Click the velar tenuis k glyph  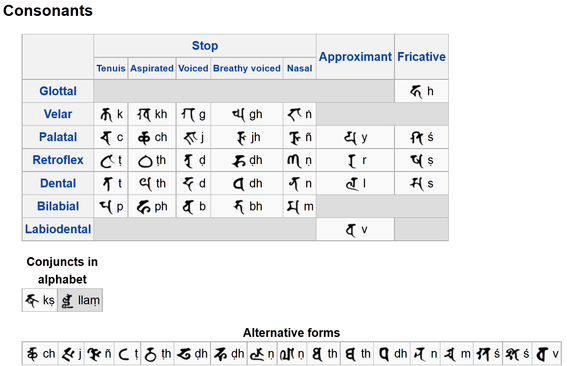[106, 115]
